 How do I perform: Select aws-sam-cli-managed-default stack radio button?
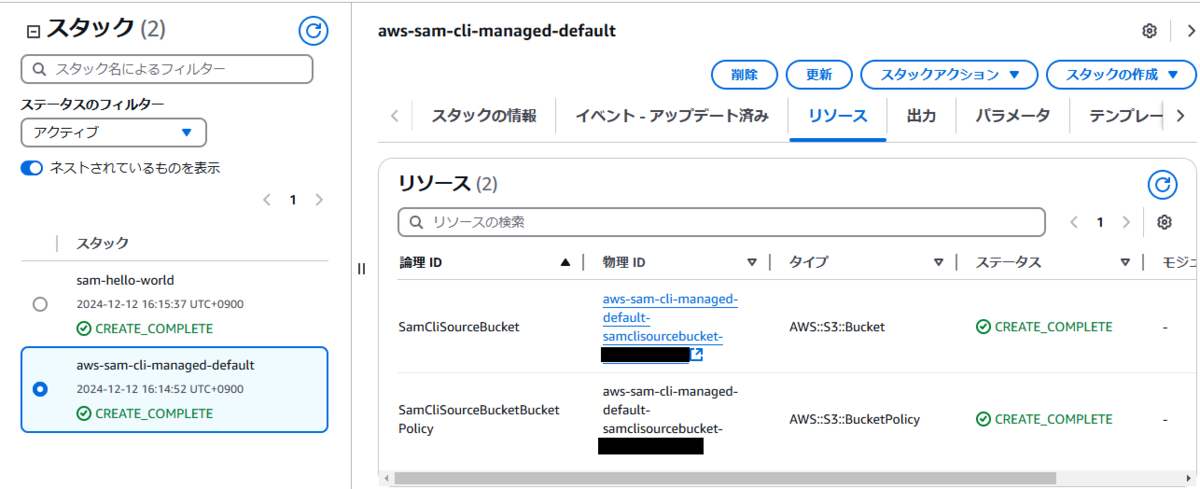coord(40,389)
